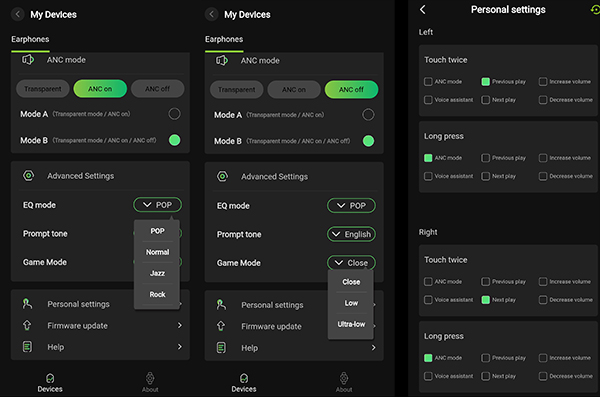
Task: Select ANC off button in middle screen
Action: coord(351,90)
